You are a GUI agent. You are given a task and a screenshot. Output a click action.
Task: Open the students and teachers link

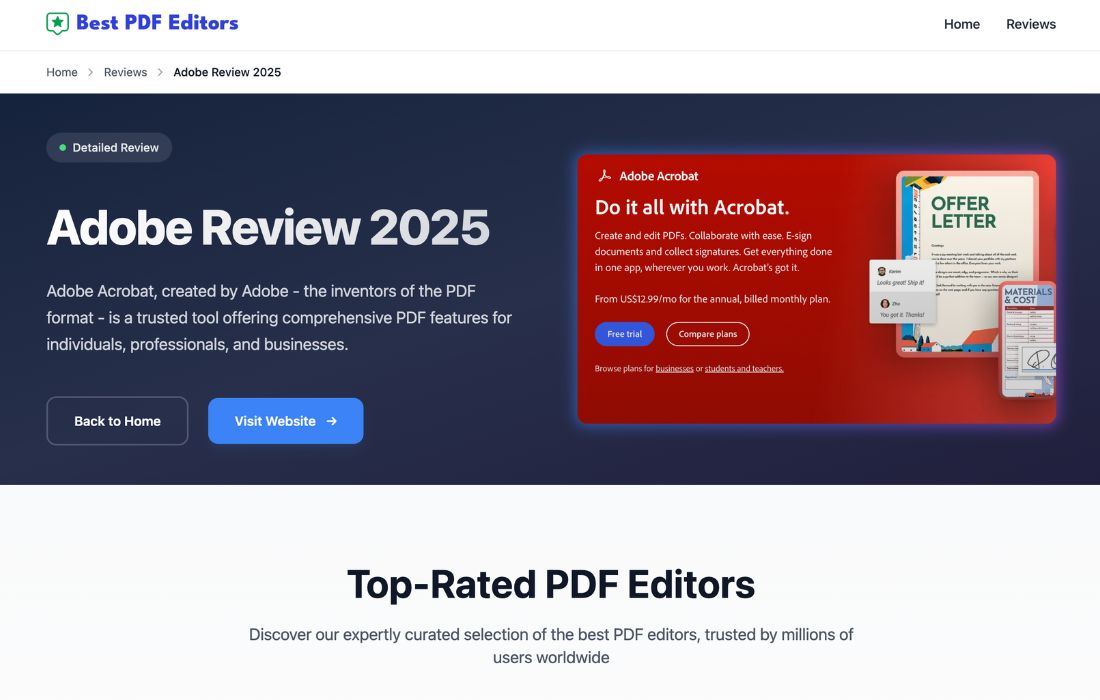tap(744, 369)
